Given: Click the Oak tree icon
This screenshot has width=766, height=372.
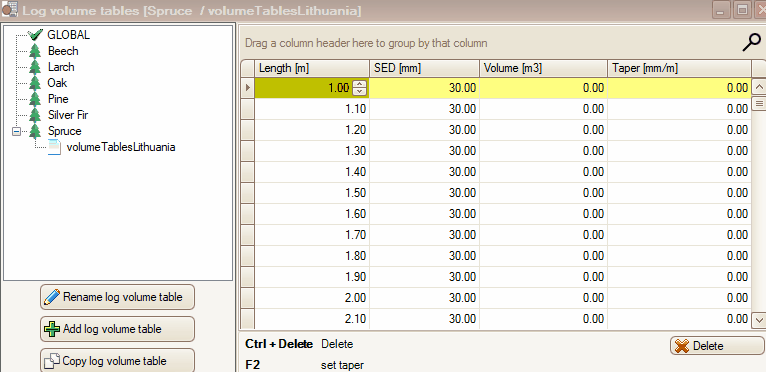Looking at the screenshot, I should tap(35, 83).
